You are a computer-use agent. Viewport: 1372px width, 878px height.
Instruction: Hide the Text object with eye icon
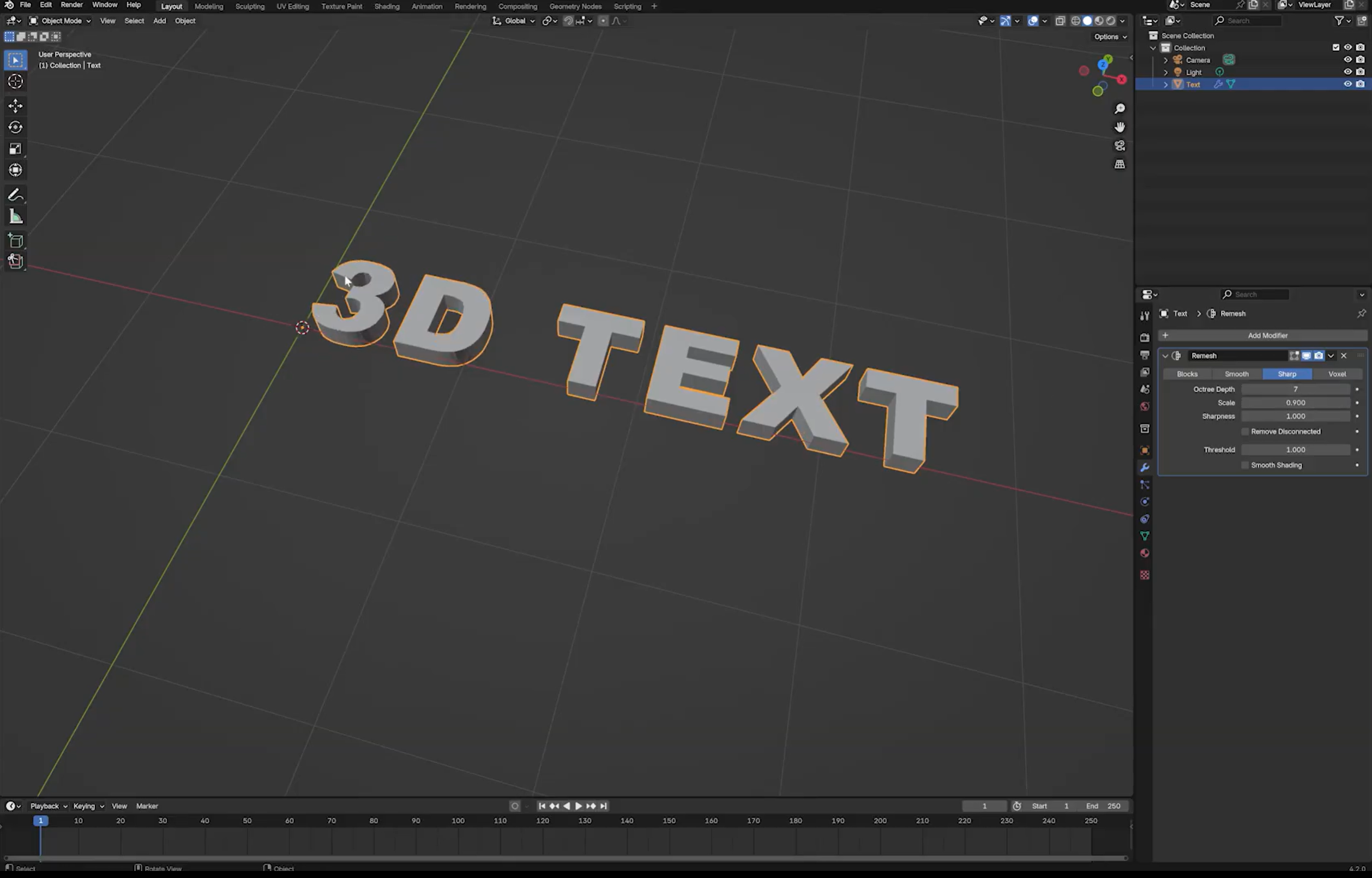click(x=1347, y=84)
